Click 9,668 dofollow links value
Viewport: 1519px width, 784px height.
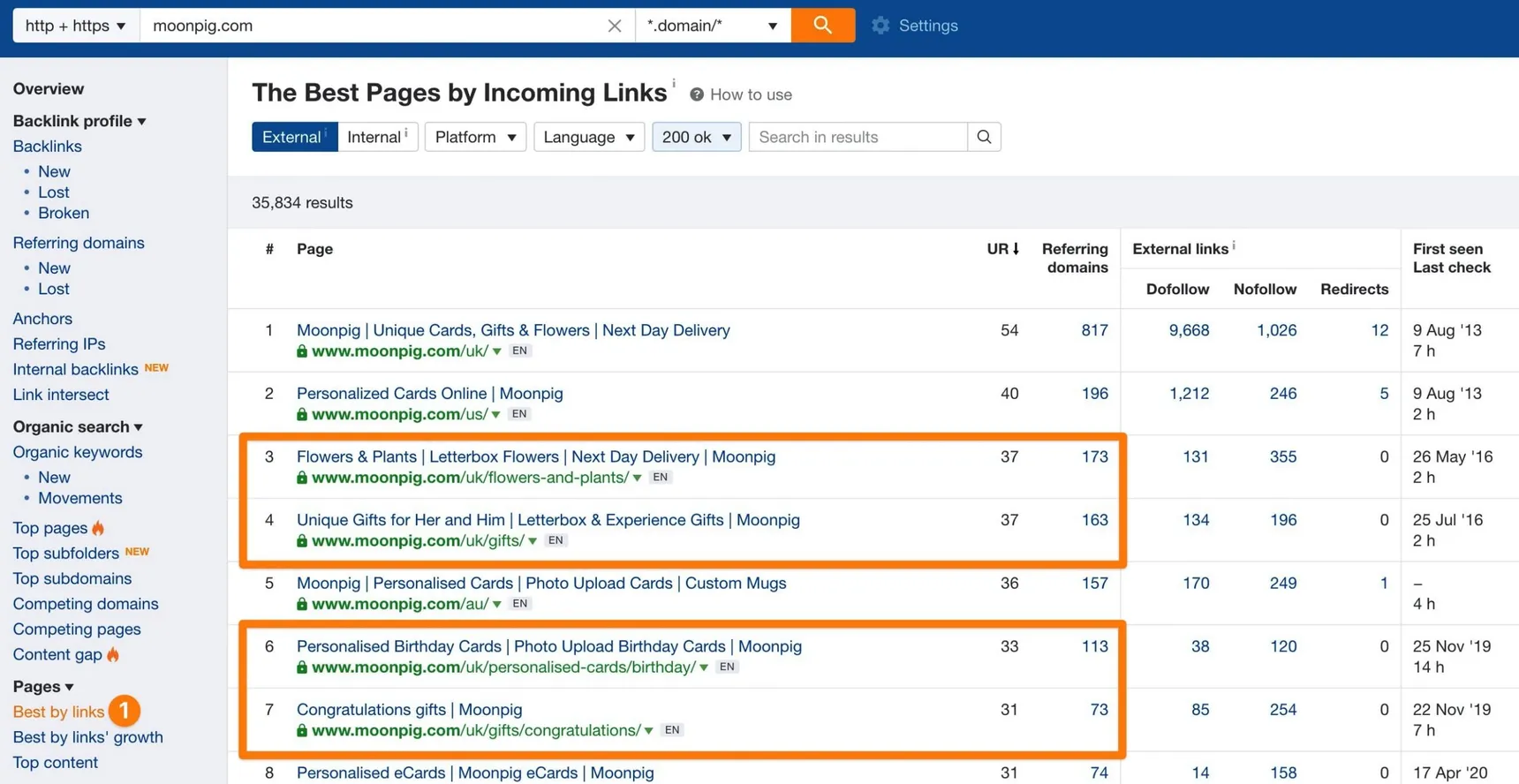[x=1189, y=330]
